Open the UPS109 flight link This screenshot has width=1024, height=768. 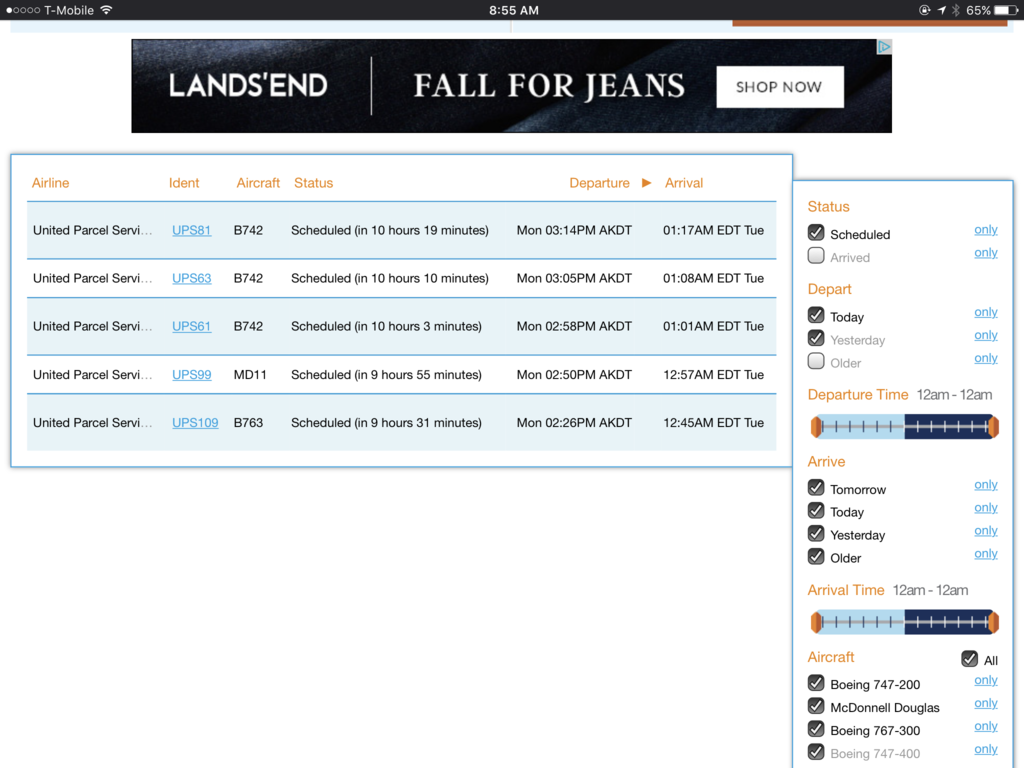(x=195, y=423)
